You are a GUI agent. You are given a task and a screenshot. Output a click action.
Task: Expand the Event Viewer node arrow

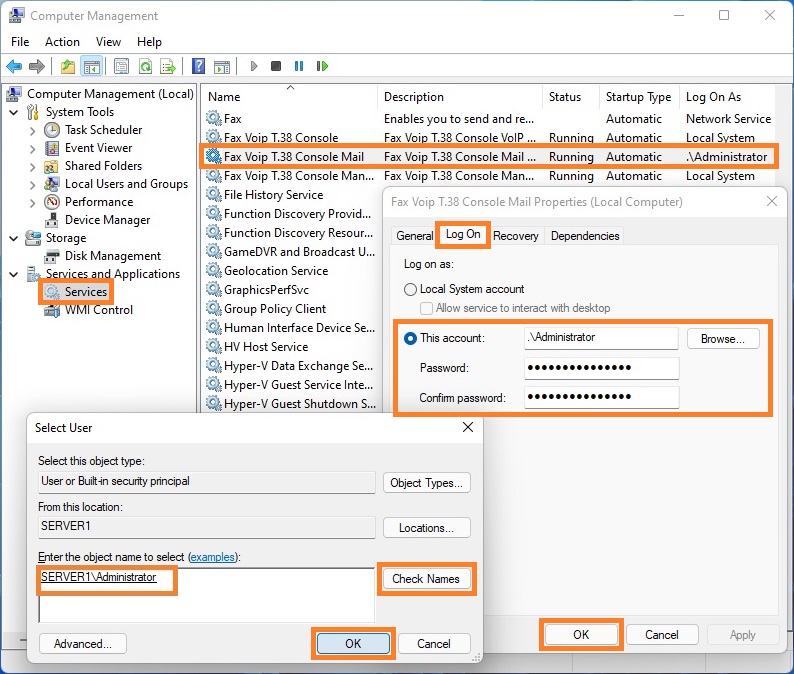[x=32, y=149]
